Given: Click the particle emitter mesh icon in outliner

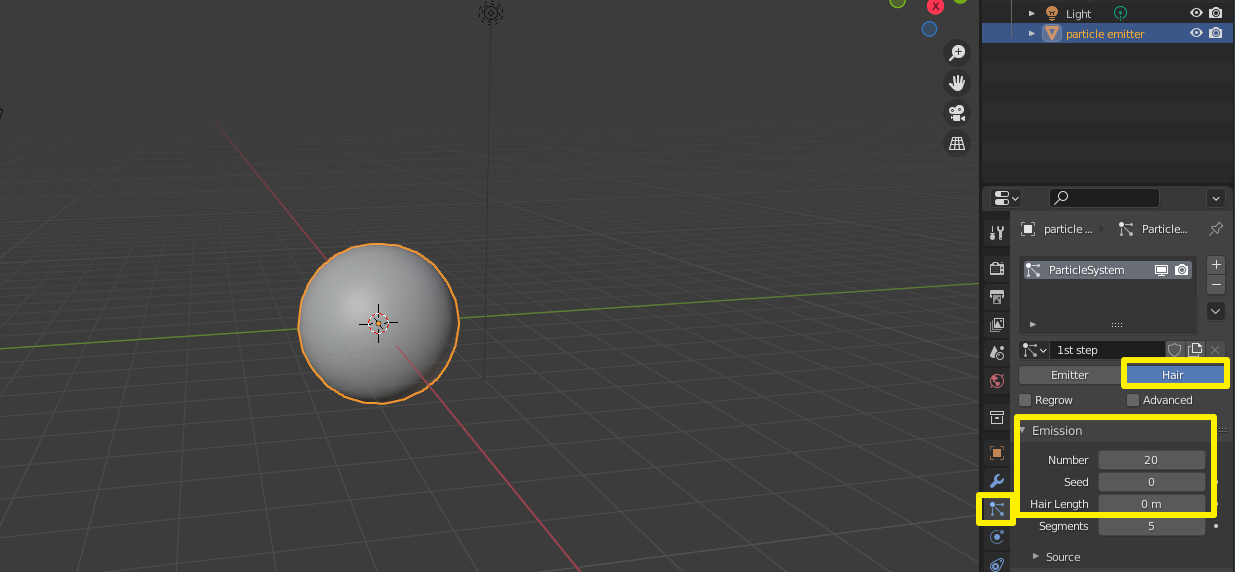Looking at the screenshot, I should point(1052,33).
